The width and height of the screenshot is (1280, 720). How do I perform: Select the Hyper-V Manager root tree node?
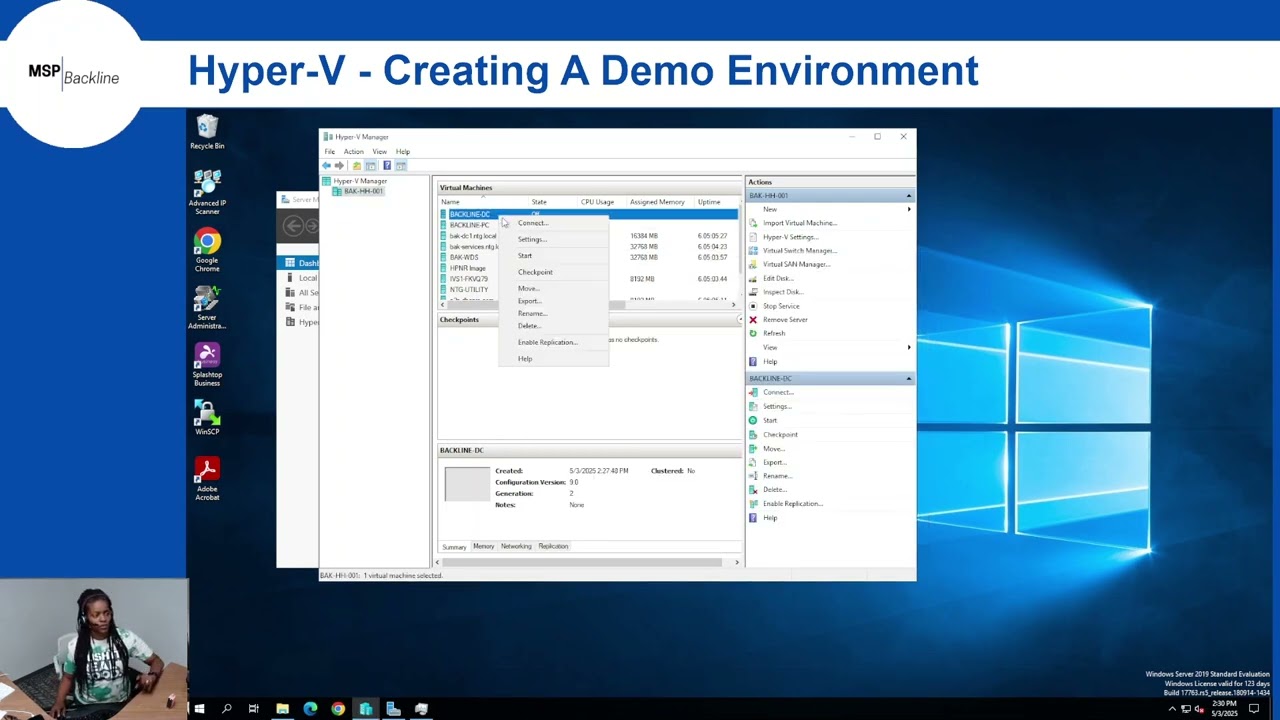[x=360, y=181]
